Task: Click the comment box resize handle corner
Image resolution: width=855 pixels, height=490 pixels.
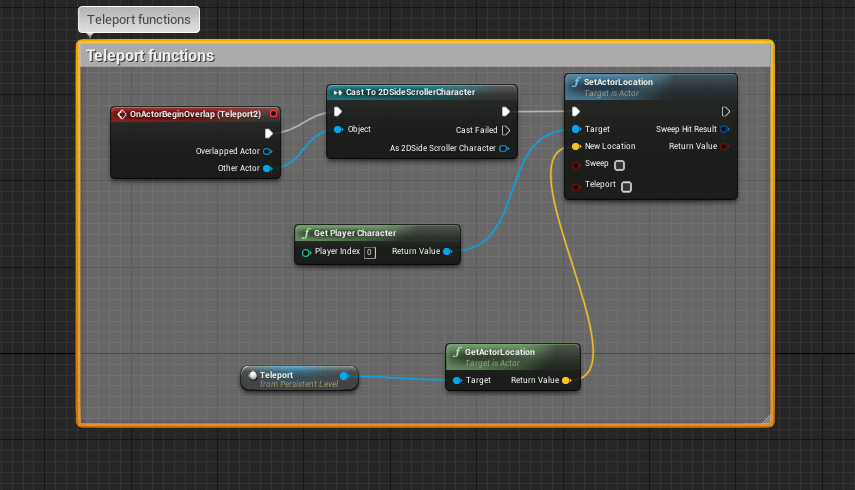Action: point(766,418)
